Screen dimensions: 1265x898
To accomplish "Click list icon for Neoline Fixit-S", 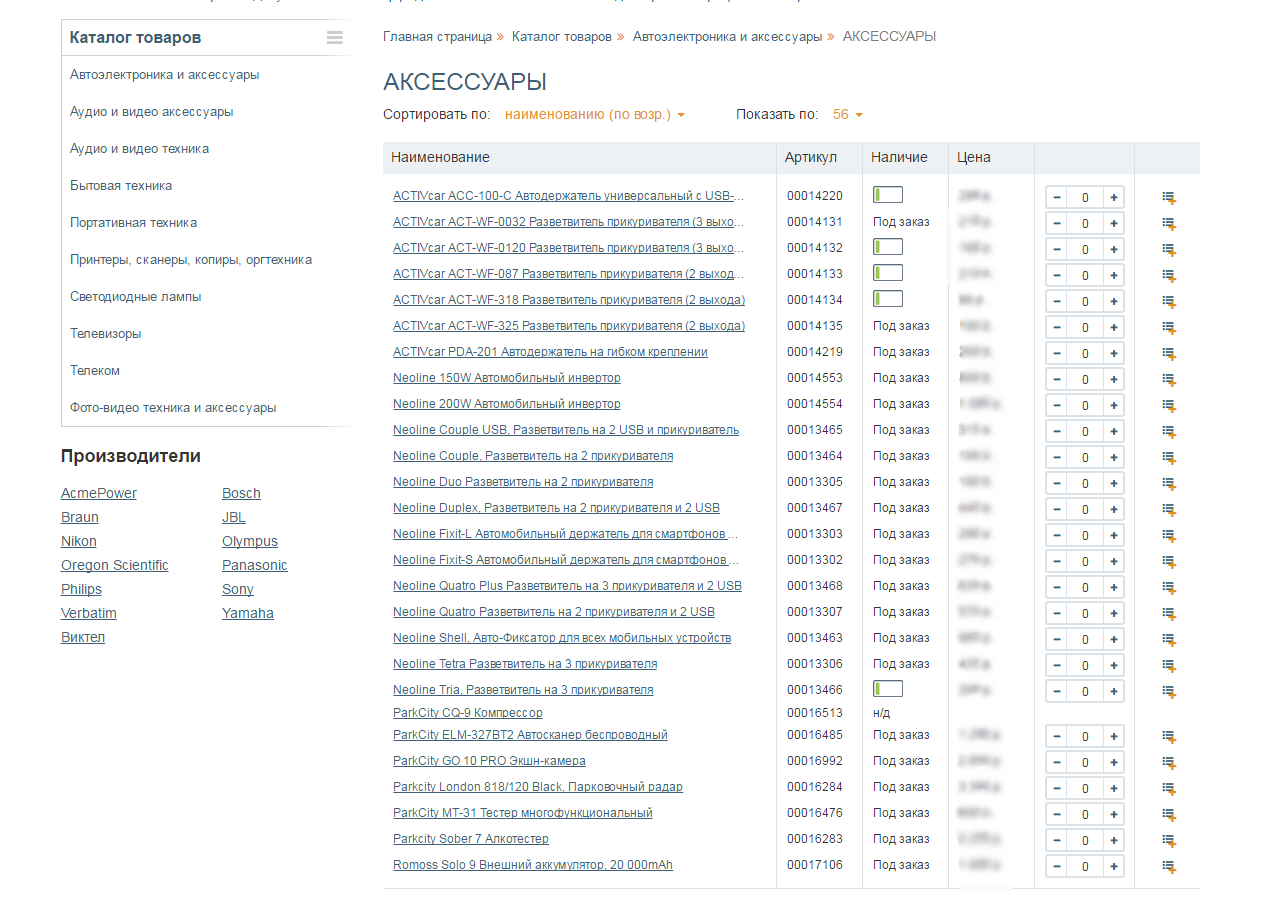I will pyautogui.click(x=1169, y=562).
